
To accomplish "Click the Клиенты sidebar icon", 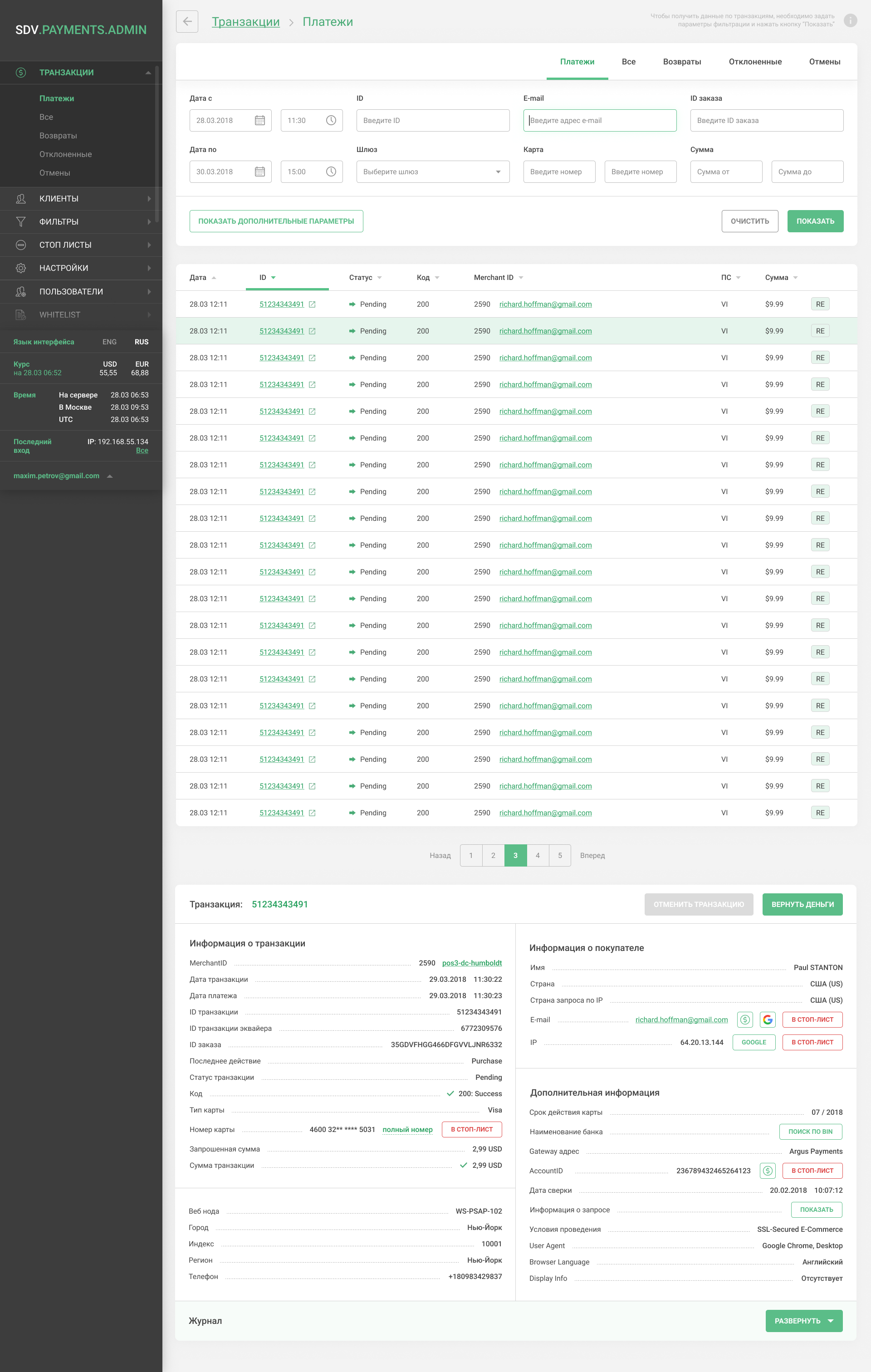I will click(x=21, y=198).
